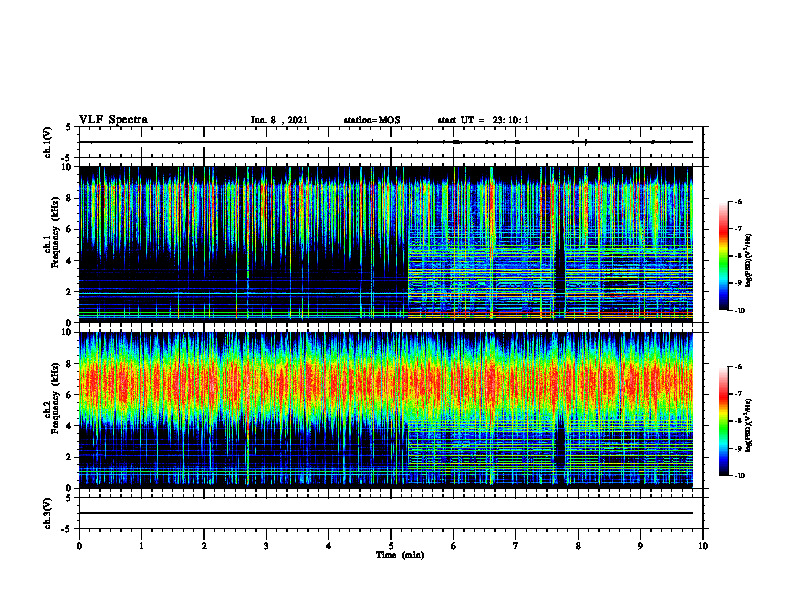The width and height of the screenshot is (792, 612).
Task: Click the "ch.3(V)" waveform axis label
Action: [47, 513]
